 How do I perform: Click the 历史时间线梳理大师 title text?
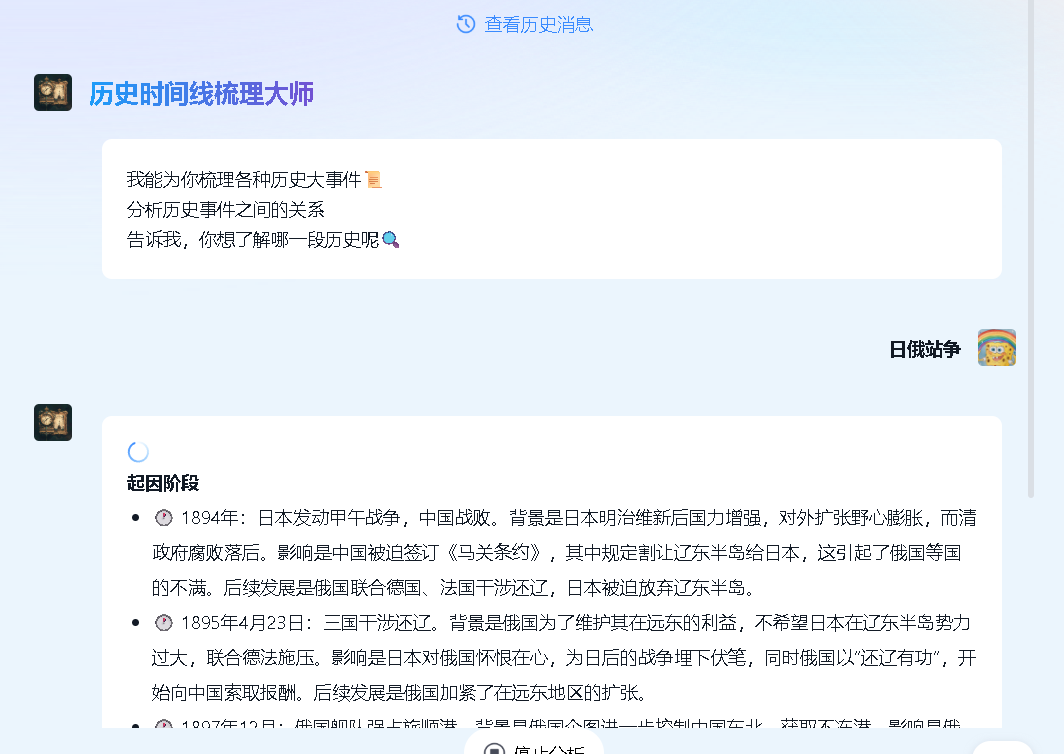pyautogui.click(x=201, y=95)
